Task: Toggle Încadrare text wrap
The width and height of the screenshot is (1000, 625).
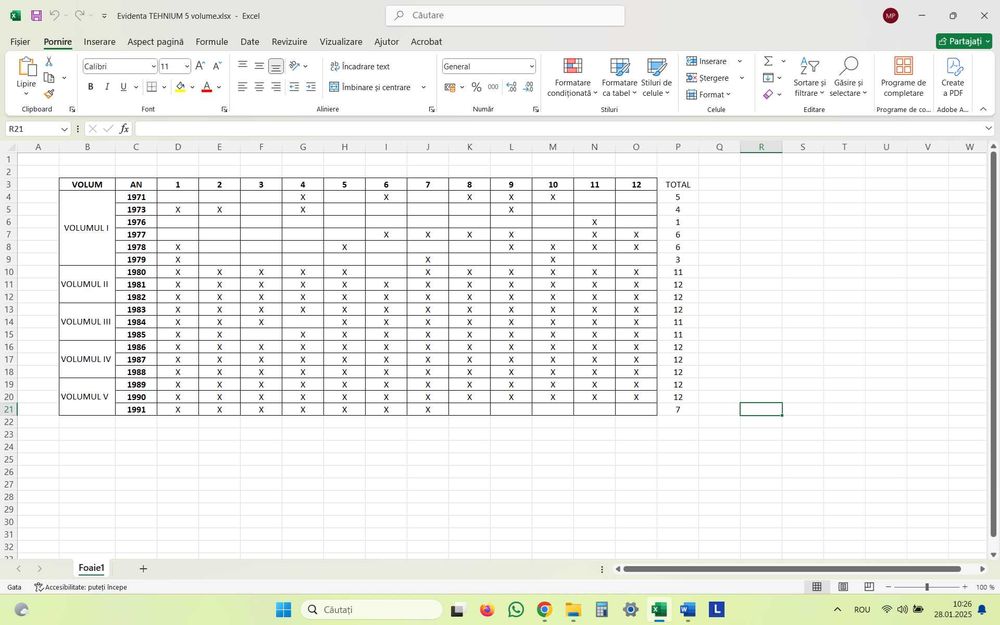Action: coord(360,66)
